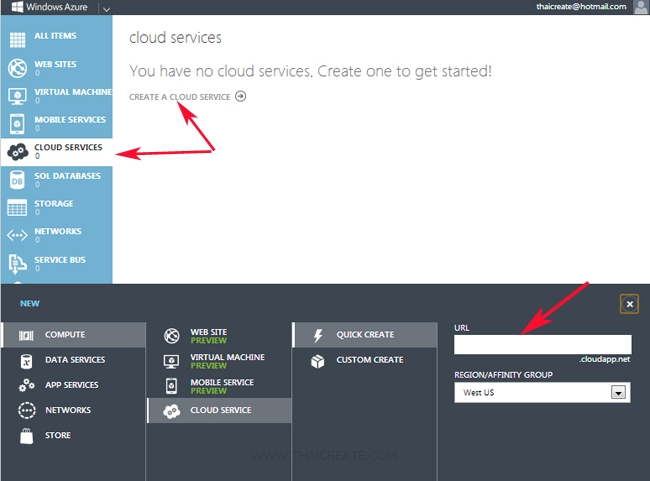Click the Networks arrows icon in sidebar
Viewport: 650px width, 481px height.
click(x=17, y=236)
